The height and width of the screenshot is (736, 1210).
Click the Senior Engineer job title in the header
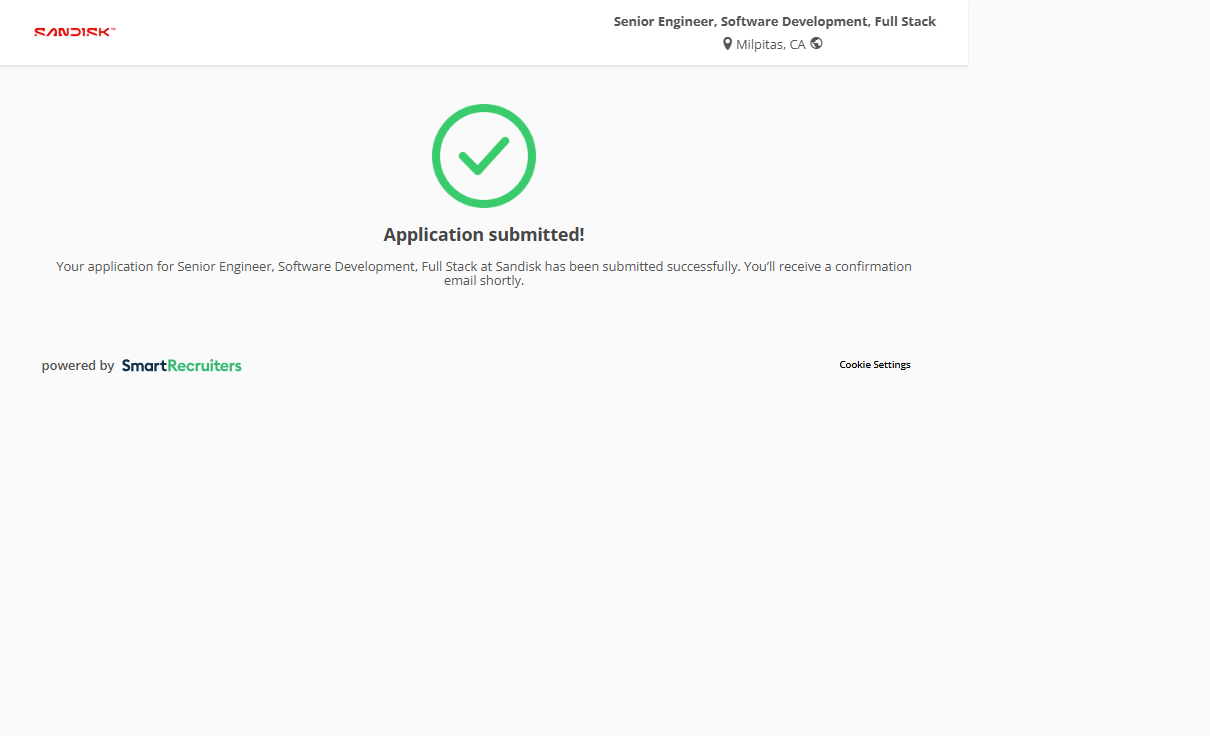pyautogui.click(x=774, y=21)
